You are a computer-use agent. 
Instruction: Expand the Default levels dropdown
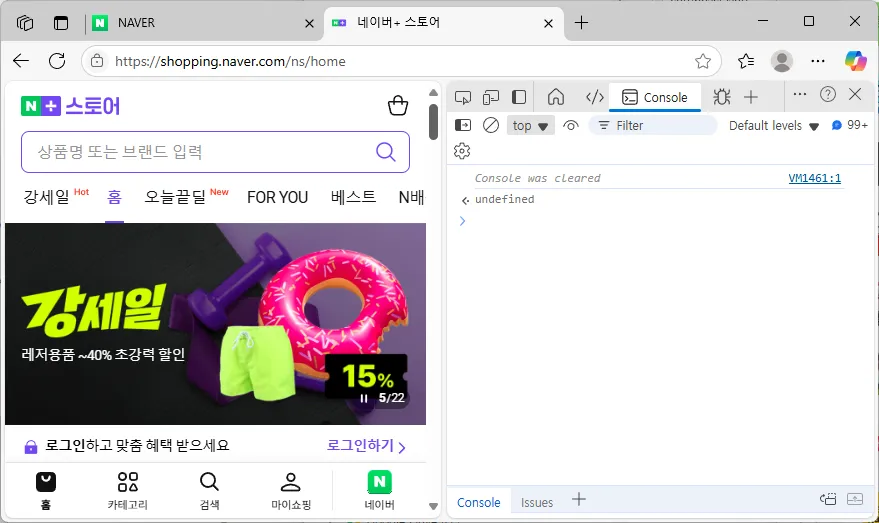coord(774,126)
